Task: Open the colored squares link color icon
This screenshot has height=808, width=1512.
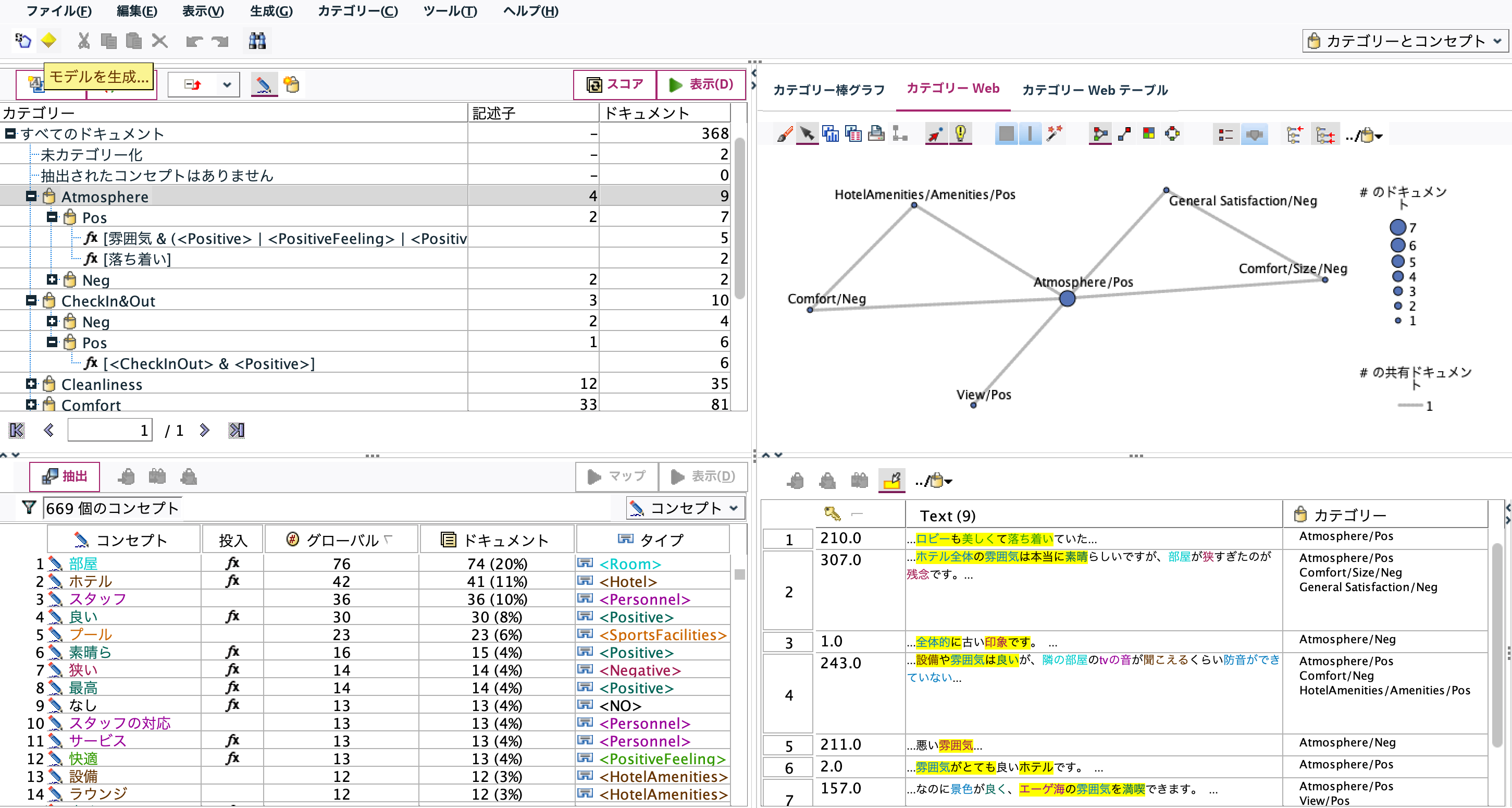Action: 1149,133
